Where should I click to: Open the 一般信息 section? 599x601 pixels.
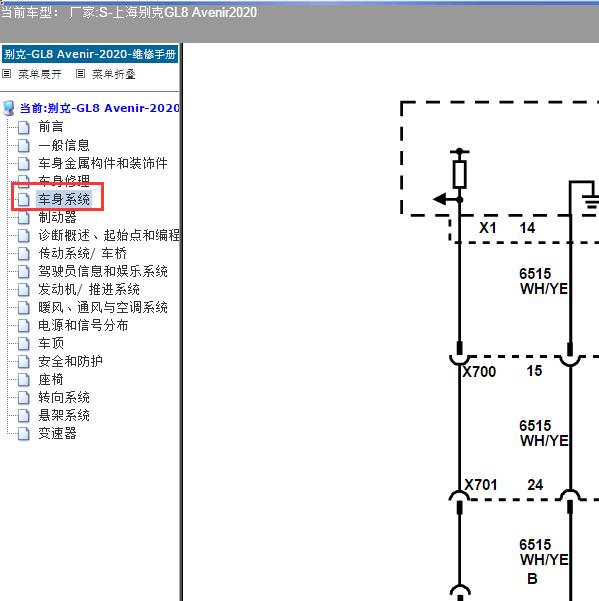(64, 145)
